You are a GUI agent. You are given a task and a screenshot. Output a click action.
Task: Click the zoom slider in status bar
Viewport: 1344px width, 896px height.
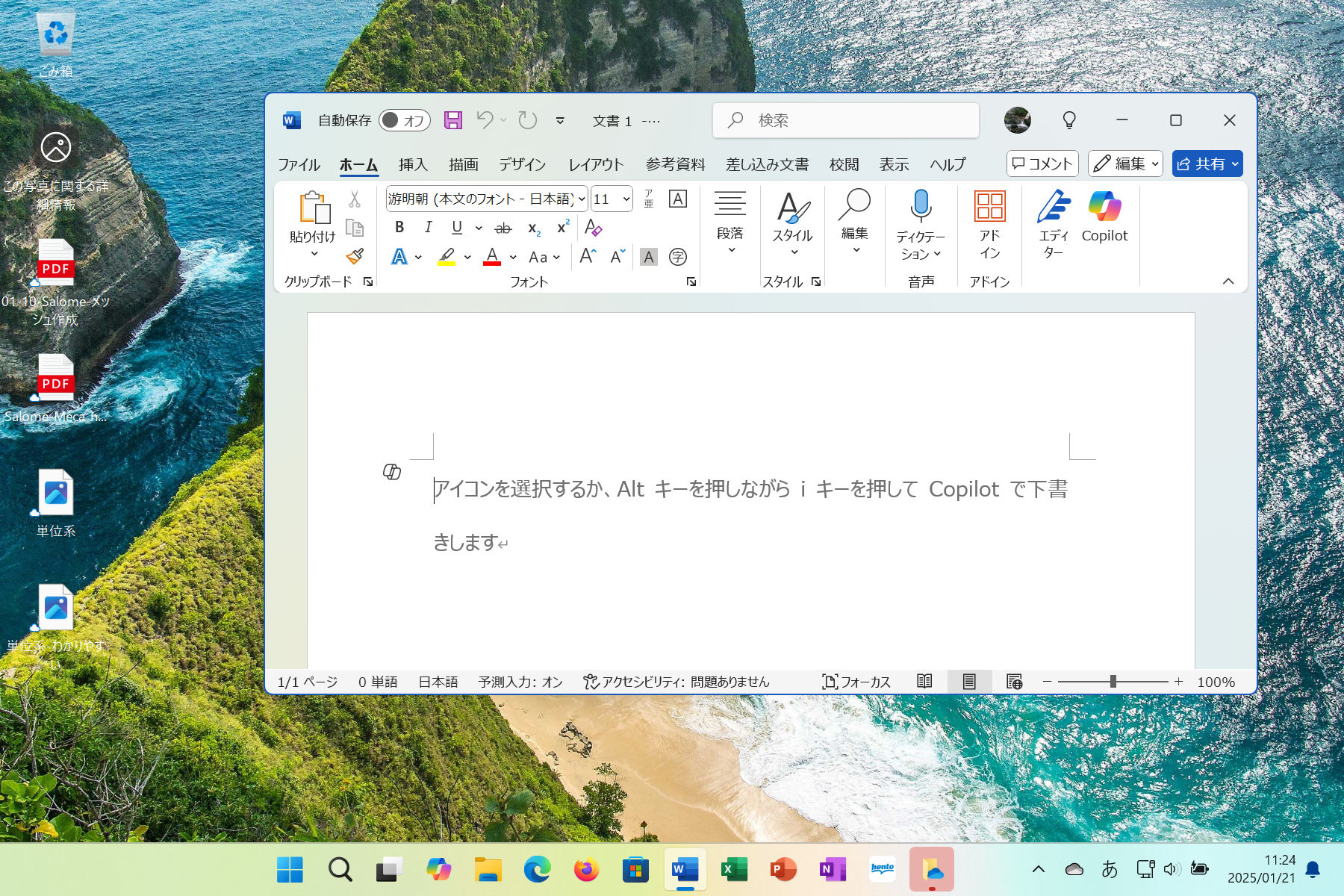[x=1113, y=682]
